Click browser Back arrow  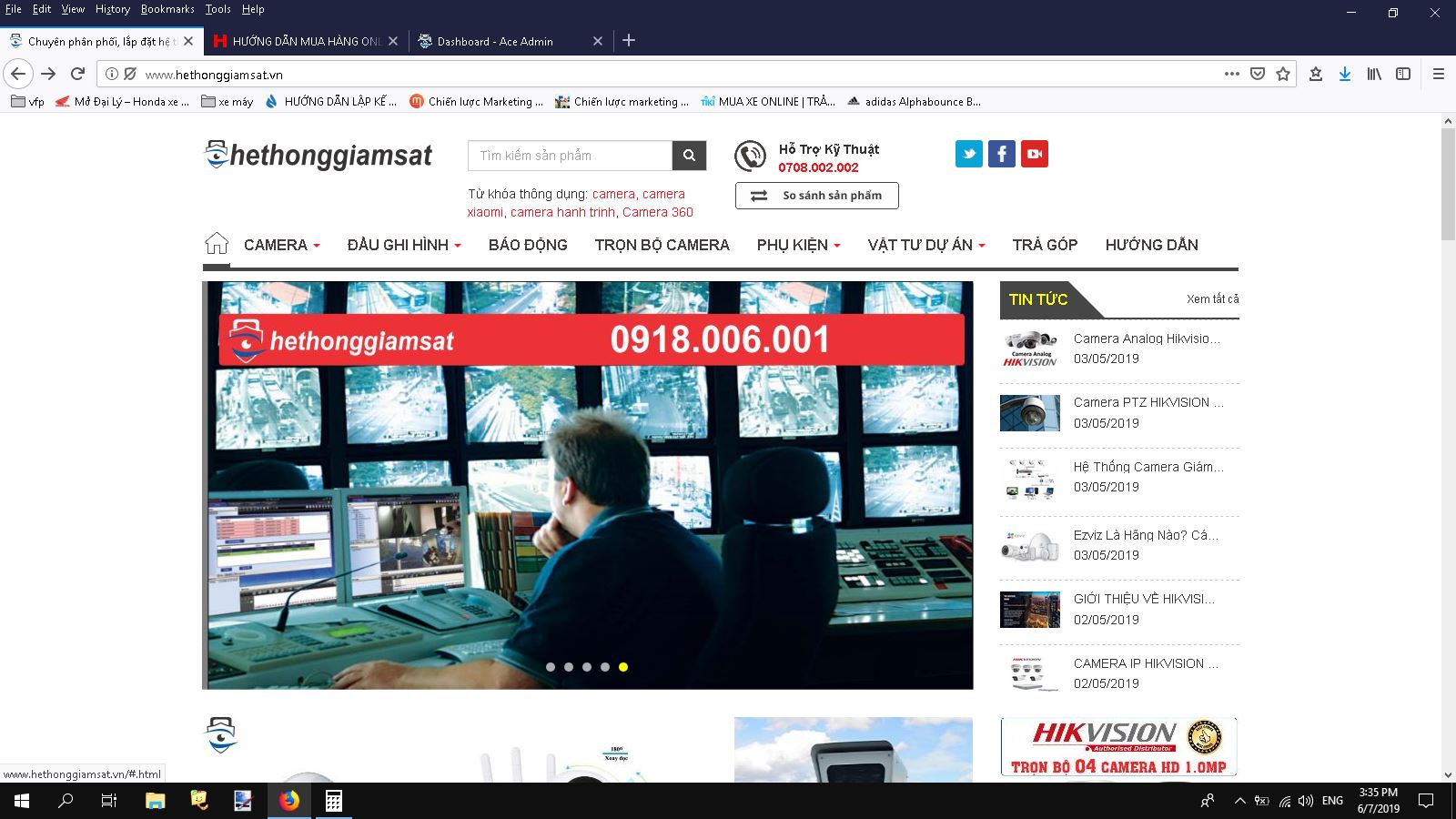tap(19, 74)
